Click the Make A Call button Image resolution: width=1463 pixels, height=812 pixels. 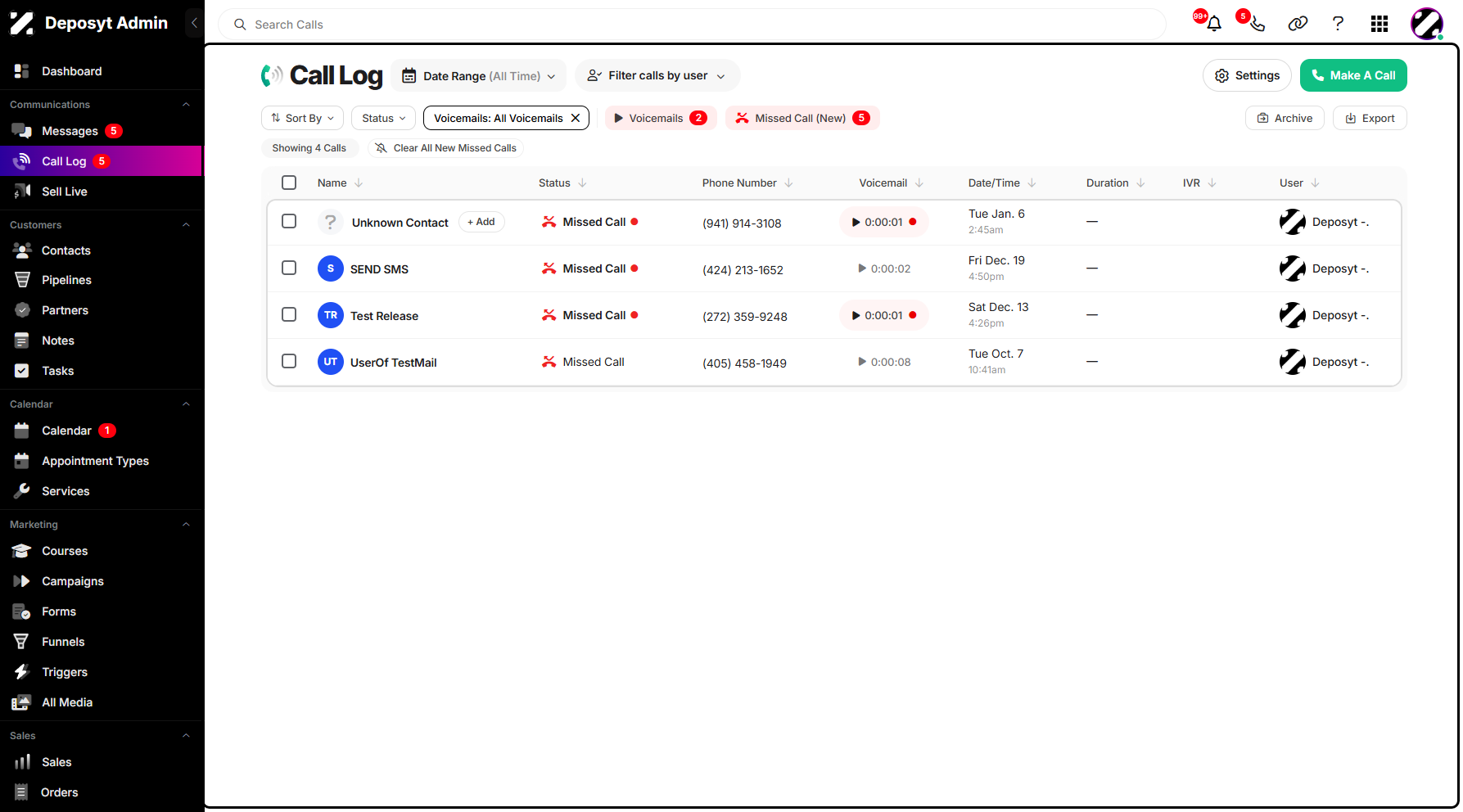click(1353, 75)
